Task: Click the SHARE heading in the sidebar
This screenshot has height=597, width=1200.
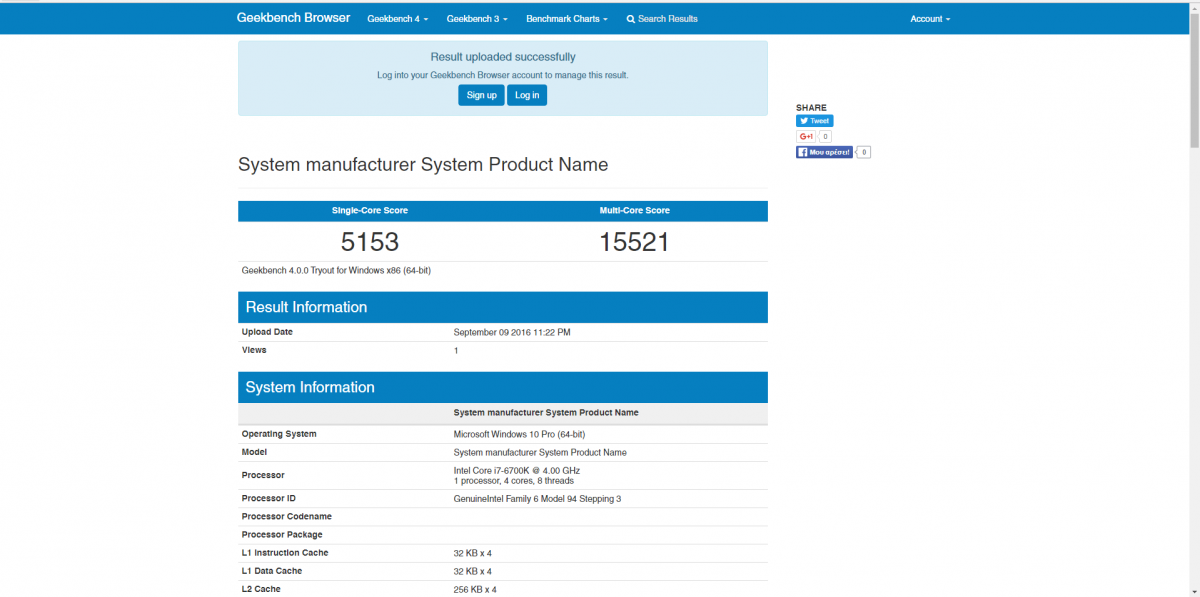Action: (811, 107)
